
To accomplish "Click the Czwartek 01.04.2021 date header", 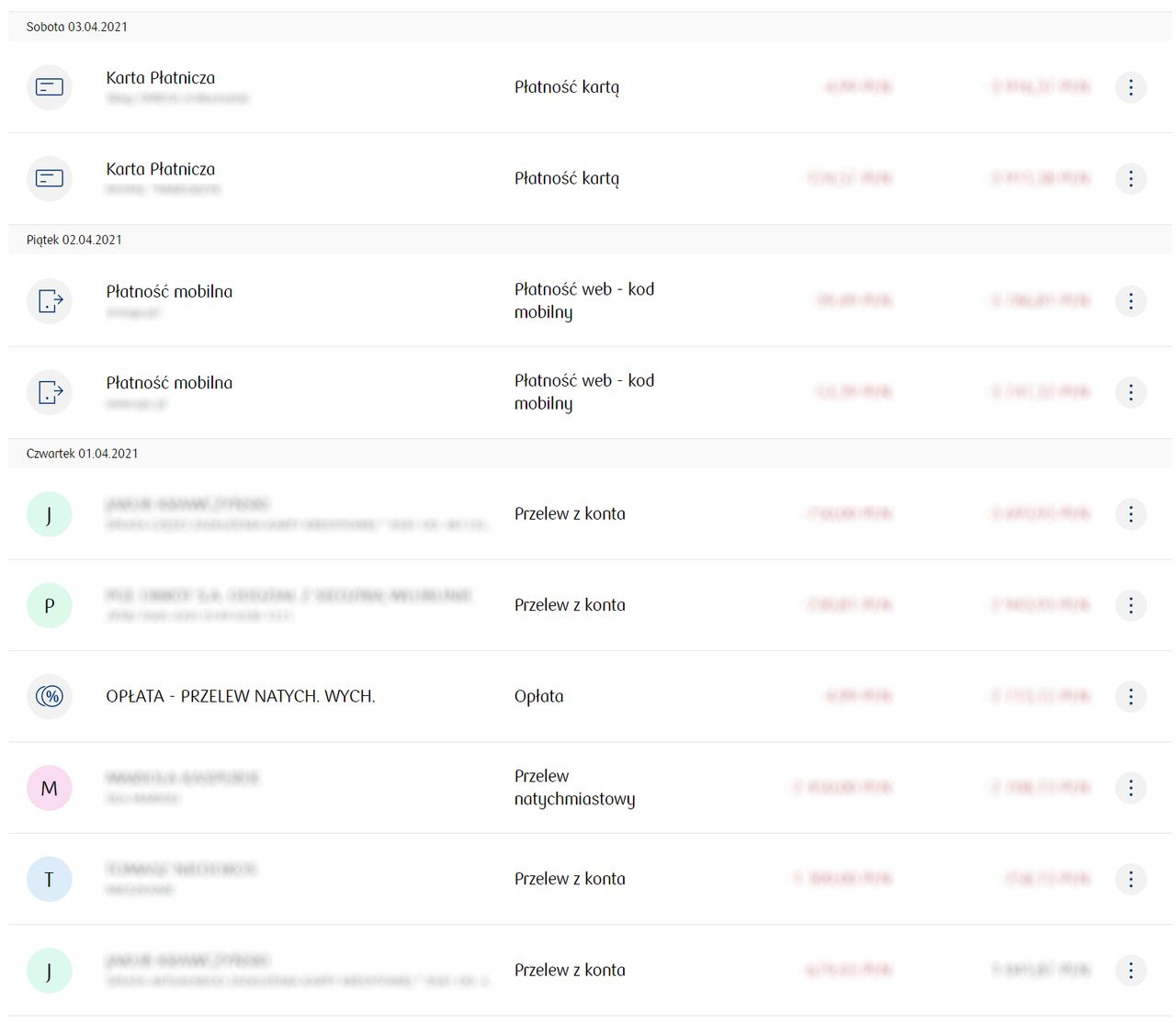I will [83, 454].
